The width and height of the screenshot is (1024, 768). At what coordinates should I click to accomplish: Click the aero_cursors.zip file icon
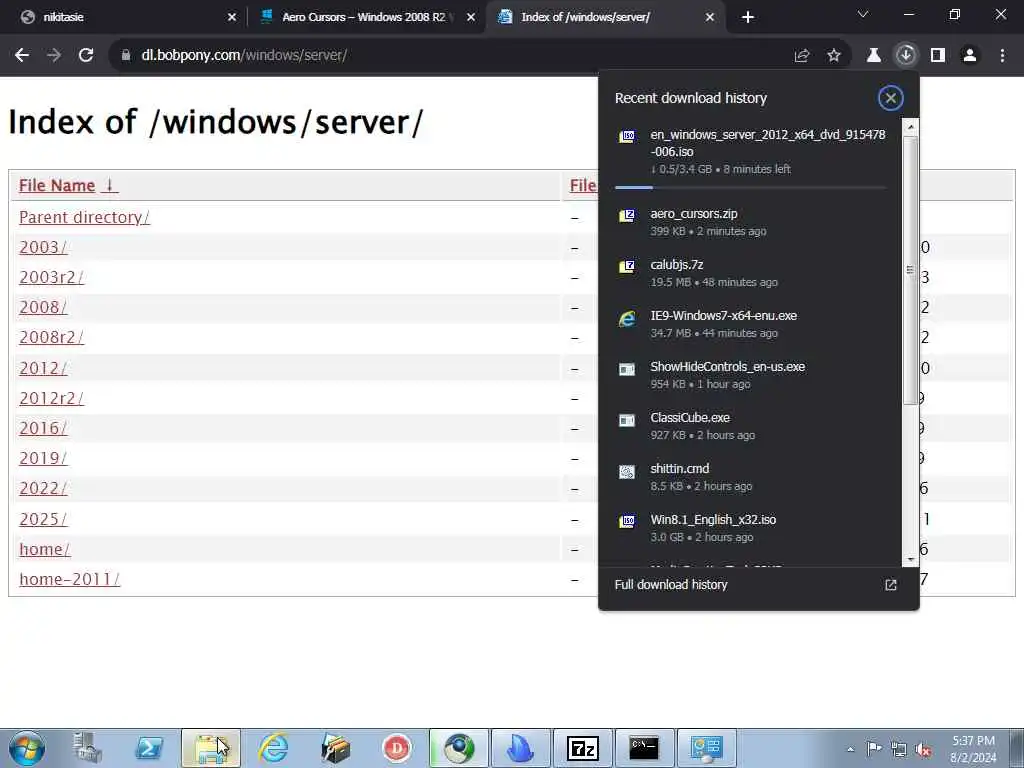click(627, 215)
